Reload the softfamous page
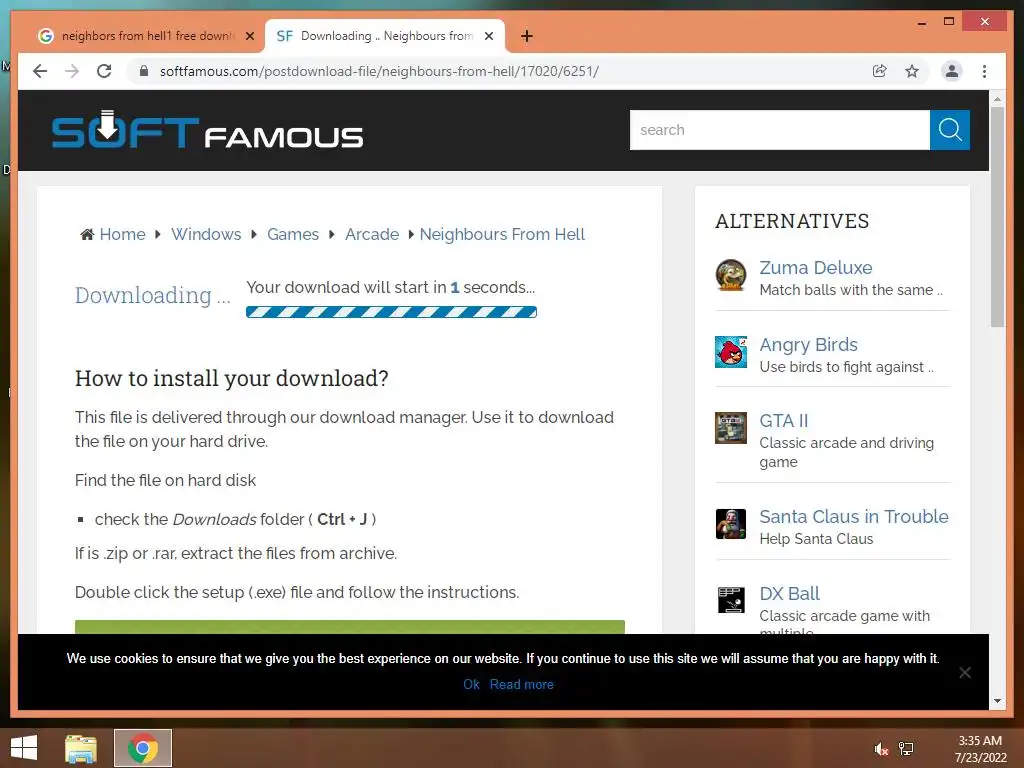Image resolution: width=1024 pixels, height=768 pixels. [104, 71]
